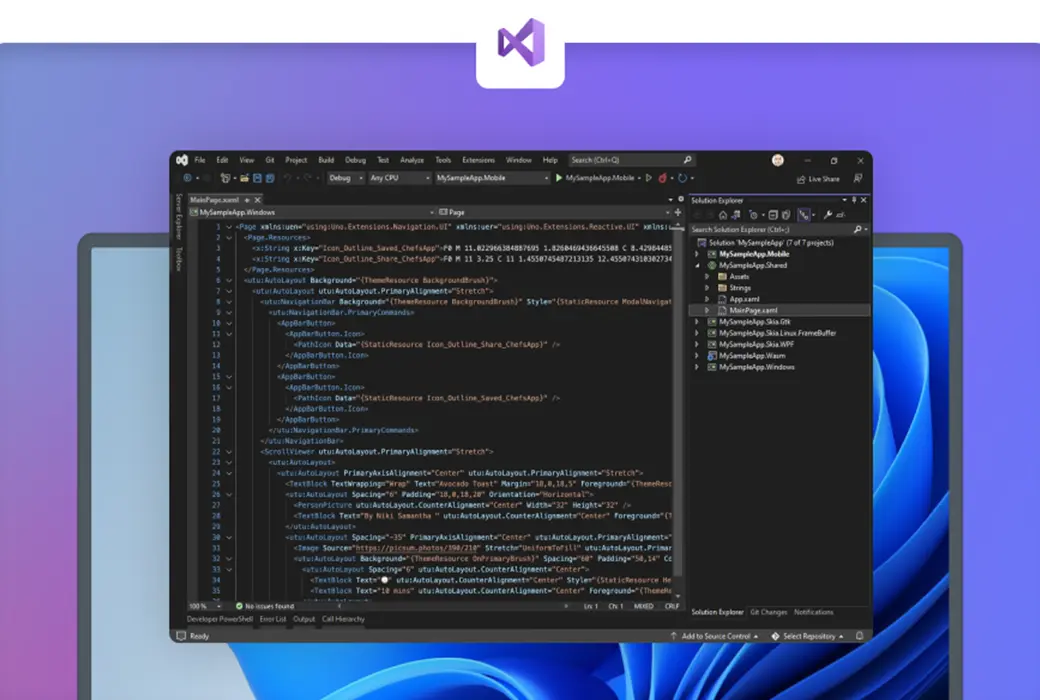Viewport: 1040px width, 700px height.
Task: Open the Error List tab
Action: [273, 619]
